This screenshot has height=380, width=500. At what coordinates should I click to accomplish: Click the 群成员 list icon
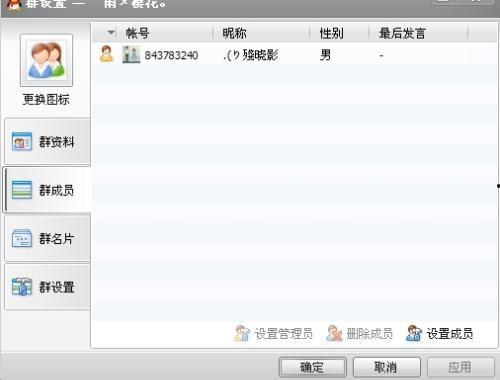pos(22,190)
